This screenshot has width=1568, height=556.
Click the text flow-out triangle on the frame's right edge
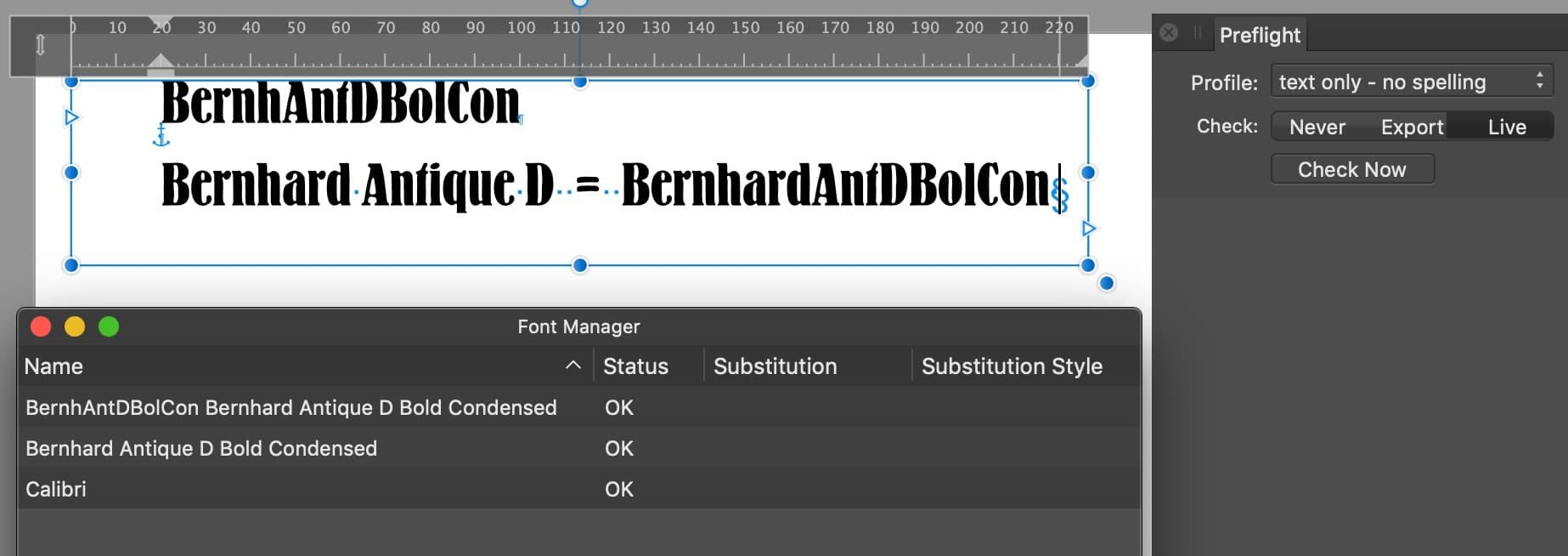[x=1089, y=229]
